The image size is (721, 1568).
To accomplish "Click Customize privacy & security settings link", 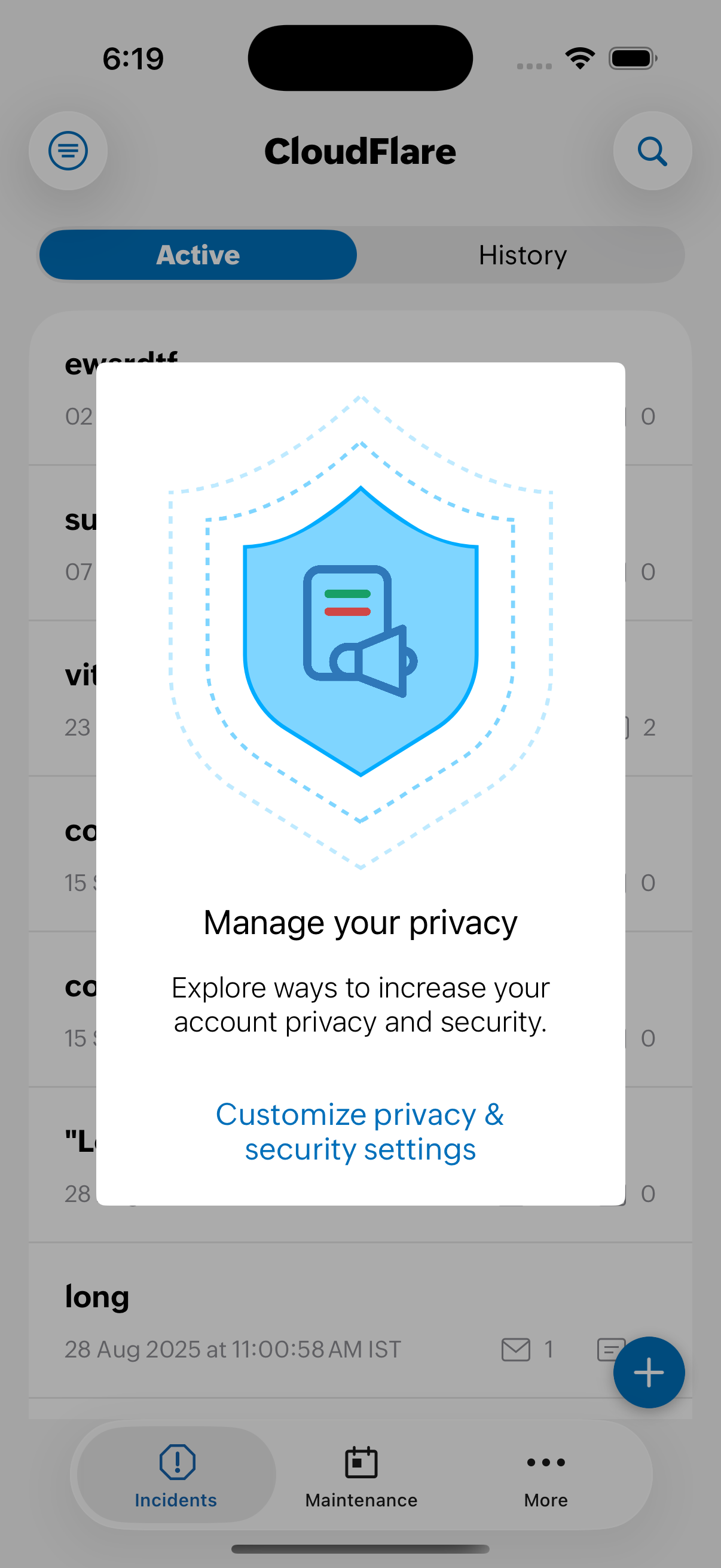I will coord(360,1131).
